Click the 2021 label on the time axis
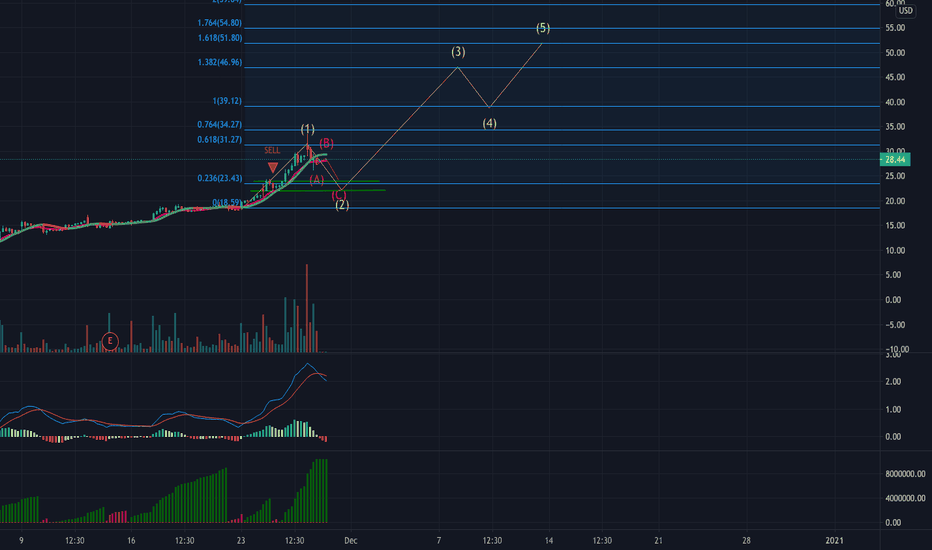 click(834, 540)
